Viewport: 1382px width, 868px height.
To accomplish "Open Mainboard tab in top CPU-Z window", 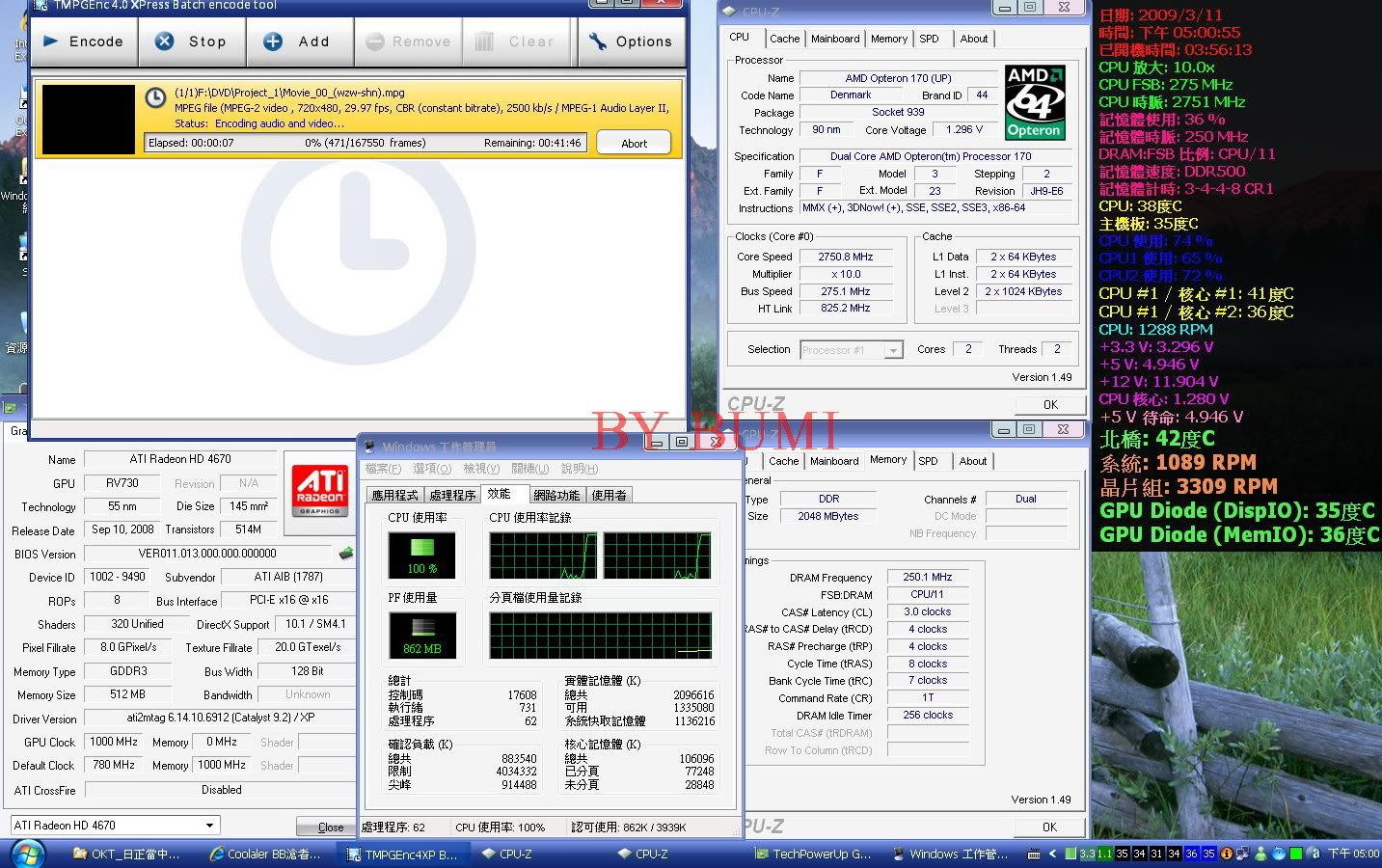I will [x=835, y=39].
